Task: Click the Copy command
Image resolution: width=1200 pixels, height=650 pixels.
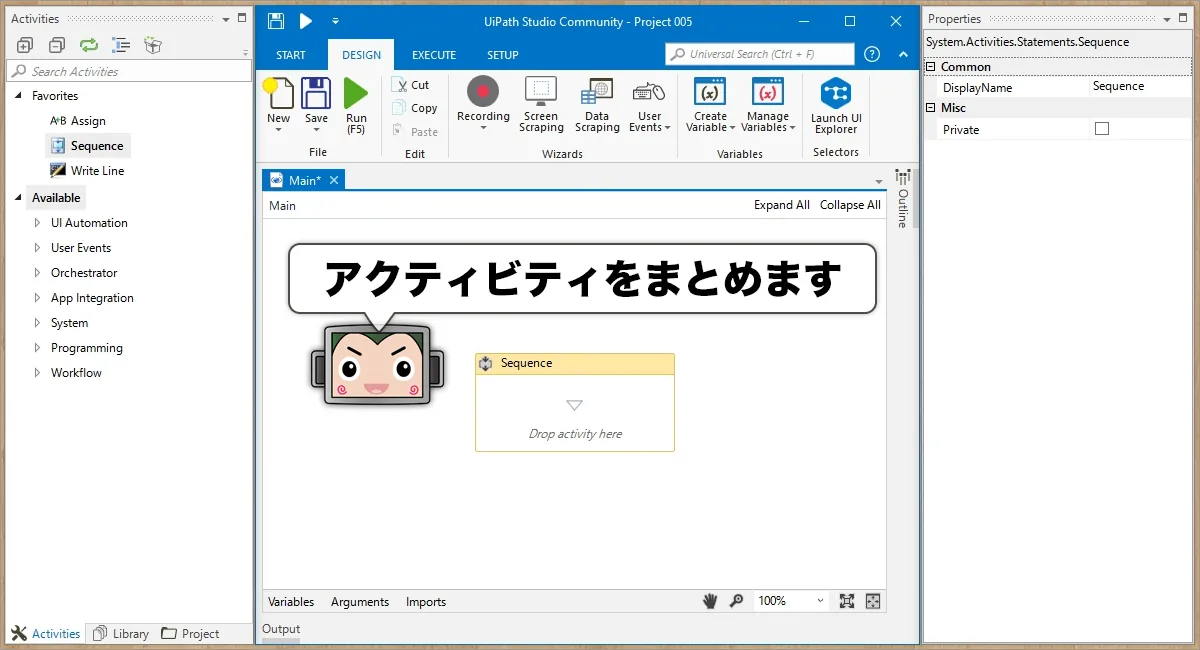Action: [x=415, y=108]
